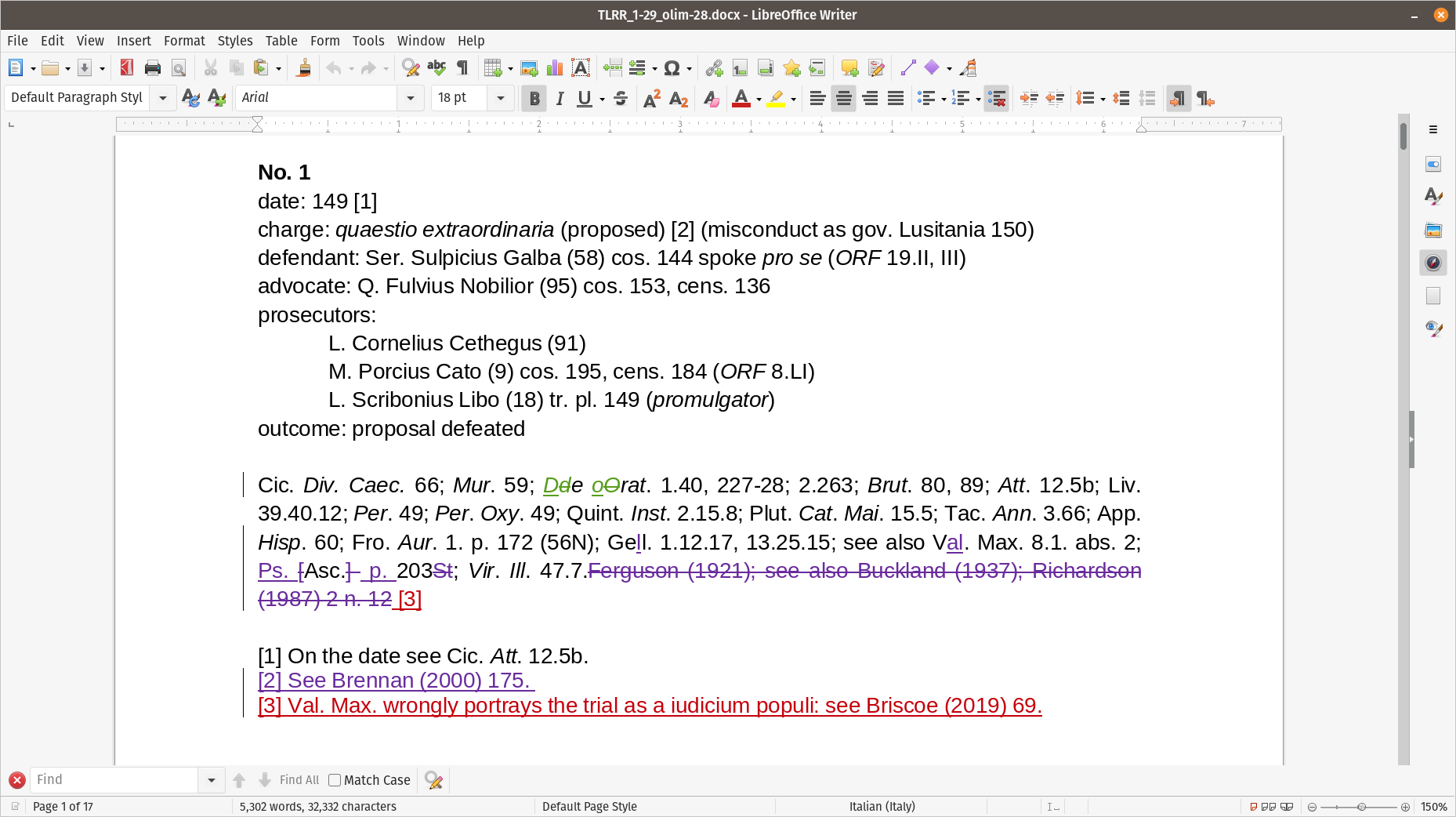This screenshot has height=817, width=1456.
Task: Expand font name dropdown
Action: [x=410, y=98]
